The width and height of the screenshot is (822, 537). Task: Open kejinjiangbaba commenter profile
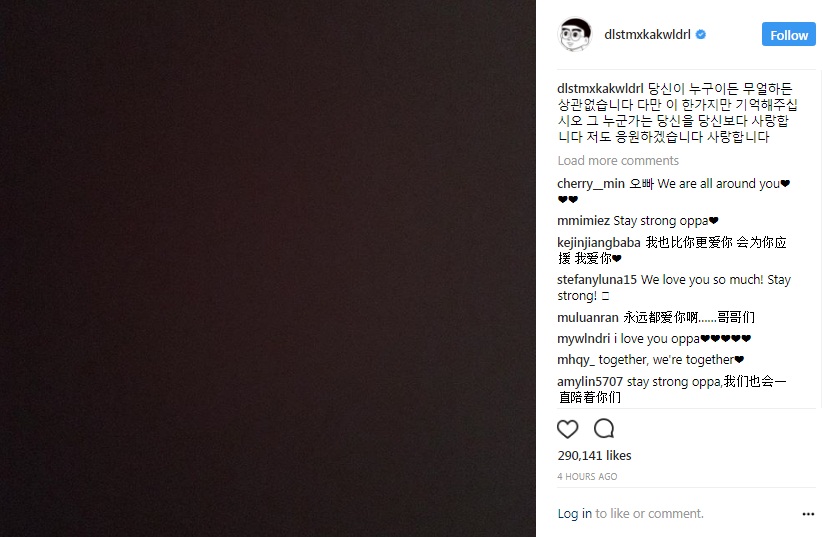[x=599, y=243]
